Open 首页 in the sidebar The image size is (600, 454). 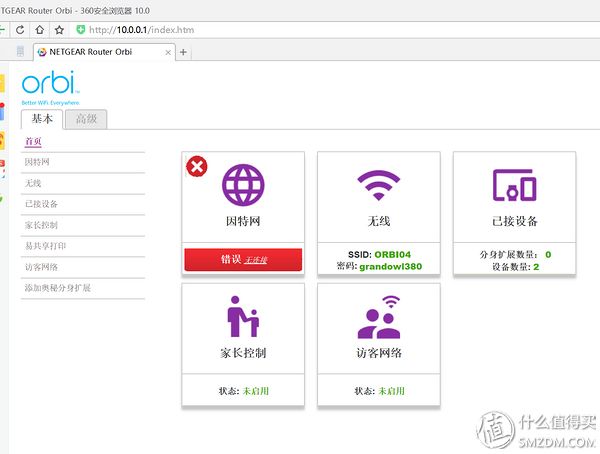tap(33, 141)
